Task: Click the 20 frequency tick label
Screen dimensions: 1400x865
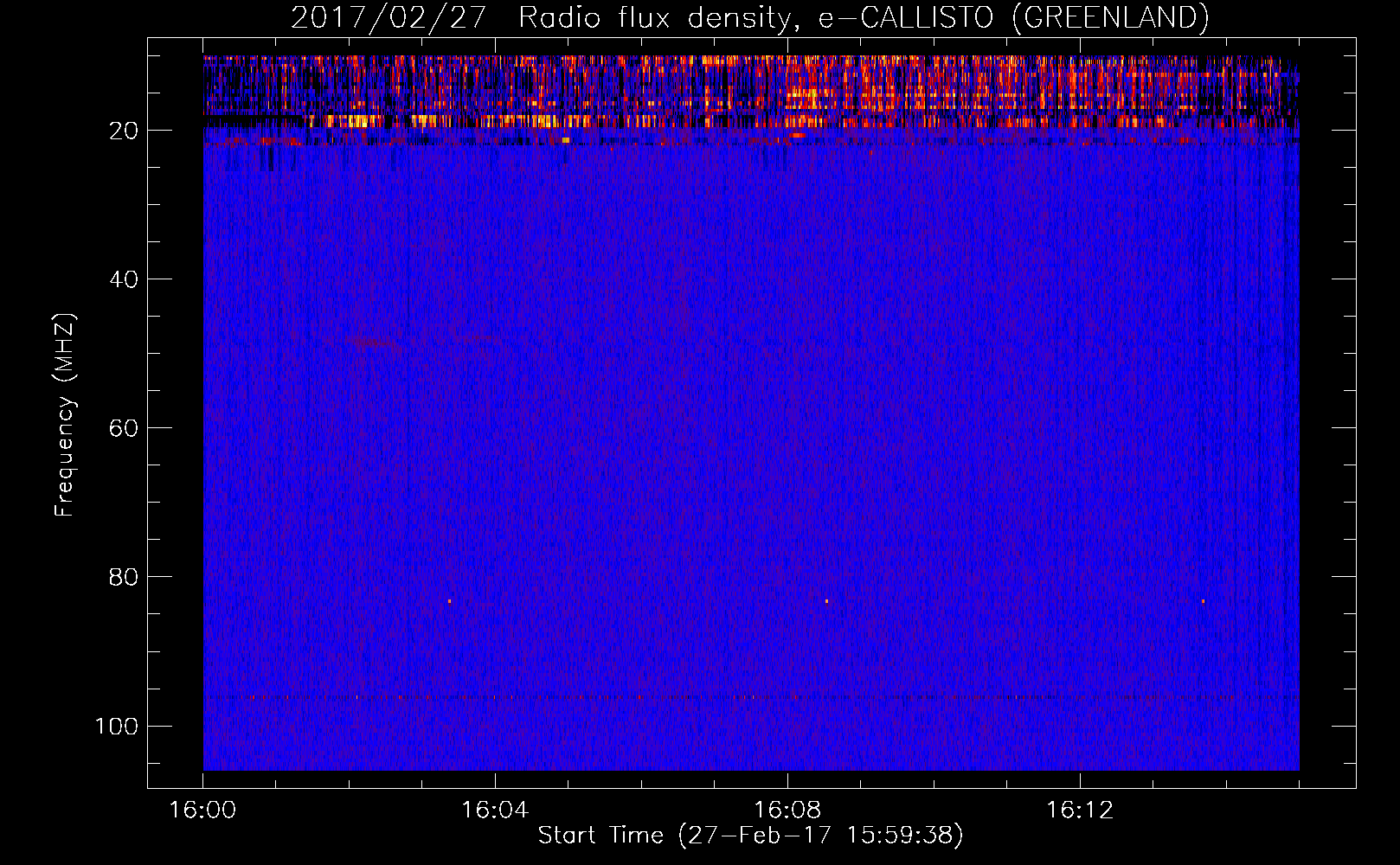Action: pyautogui.click(x=124, y=131)
